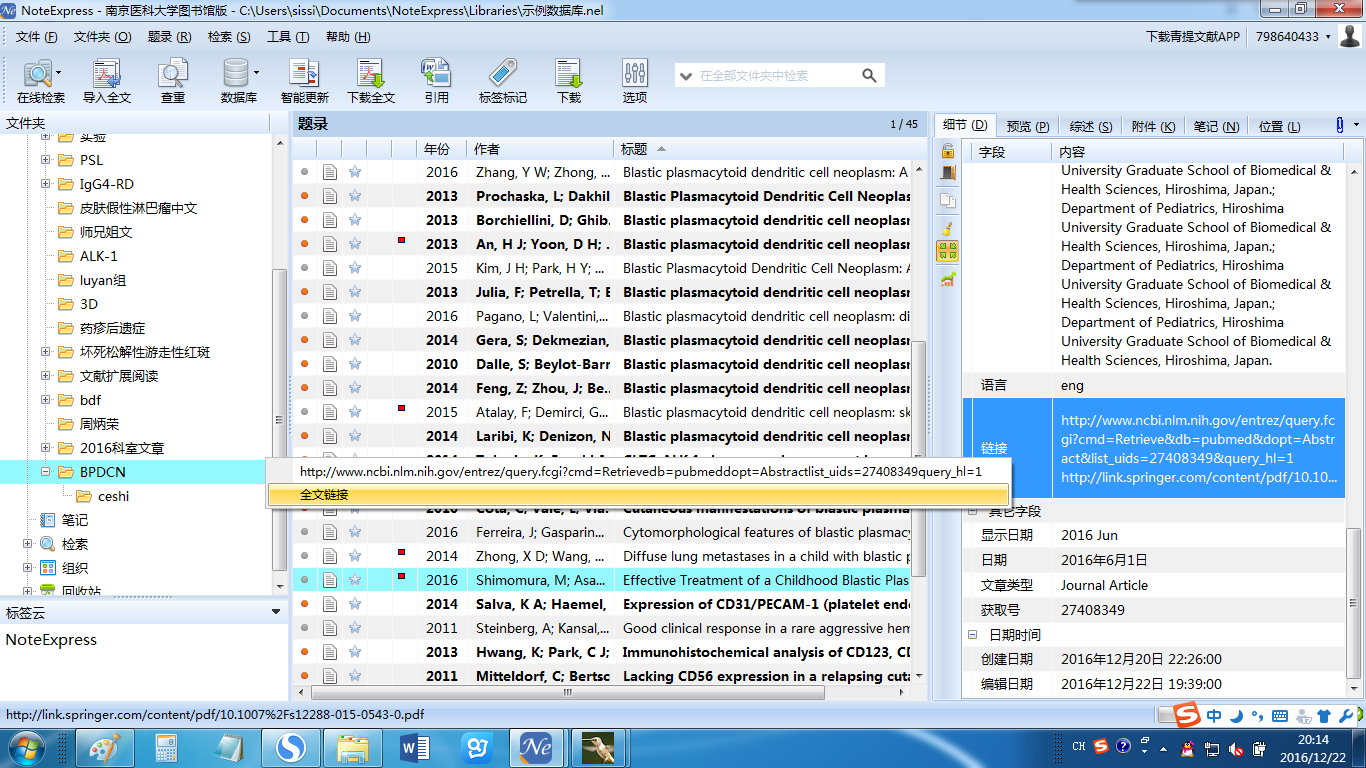Screen dimensions: 1366x768
Task: Click the blue paperclip attachment icon
Action: 1340,125
